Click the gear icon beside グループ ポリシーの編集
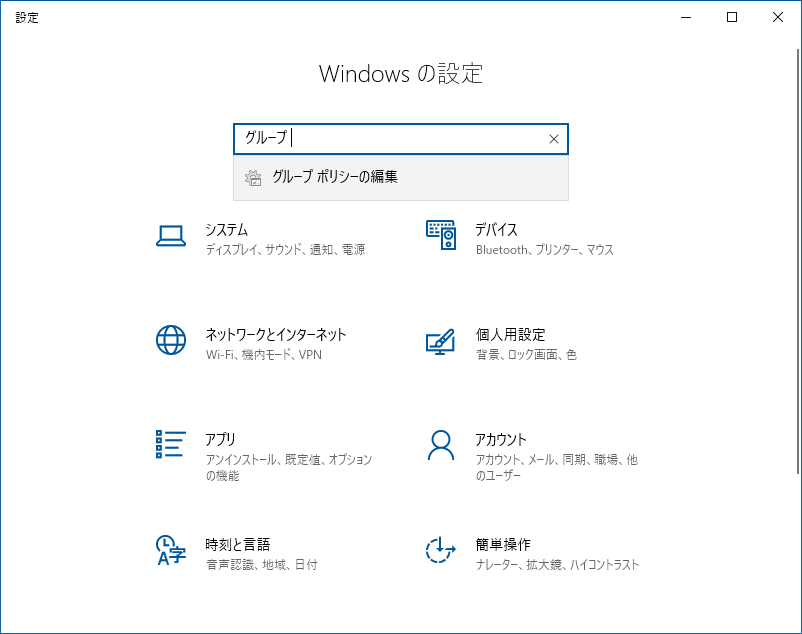Image resolution: width=802 pixels, height=634 pixels. tap(251, 178)
